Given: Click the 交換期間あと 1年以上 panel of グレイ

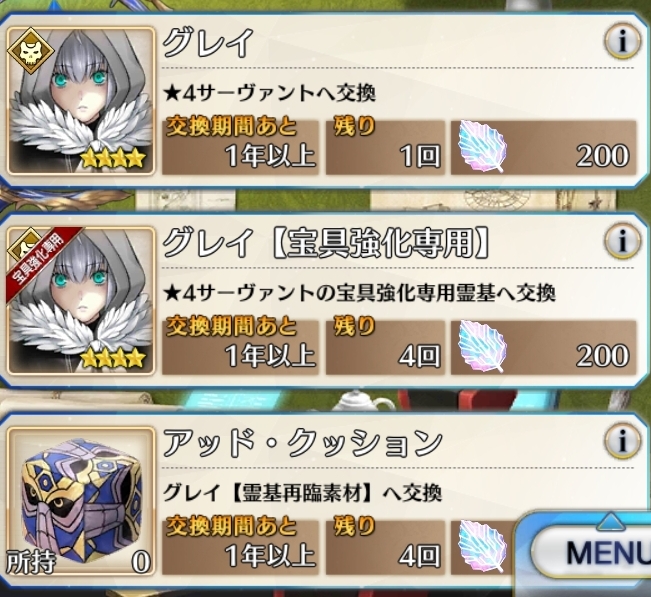Looking at the screenshot, I should point(240,147).
